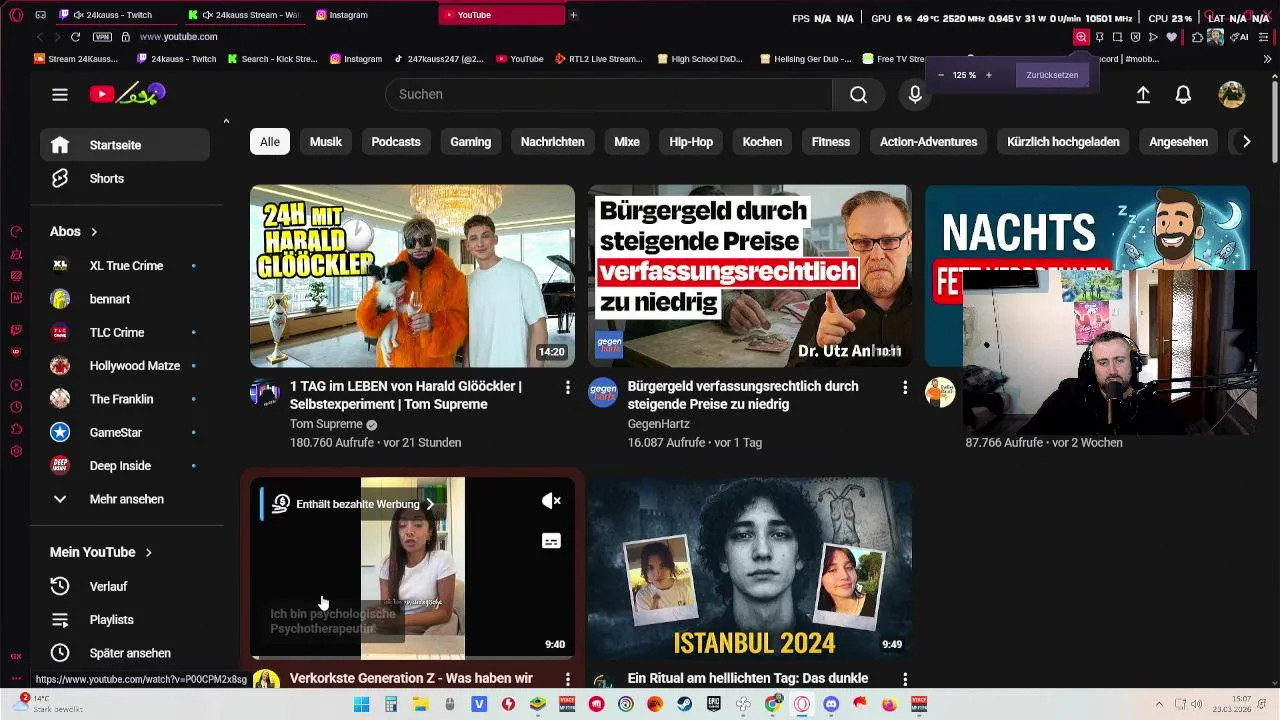This screenshot has width=1280, height=720.
Task: Select the Gaming filter chip
Action: coord(470,142)
